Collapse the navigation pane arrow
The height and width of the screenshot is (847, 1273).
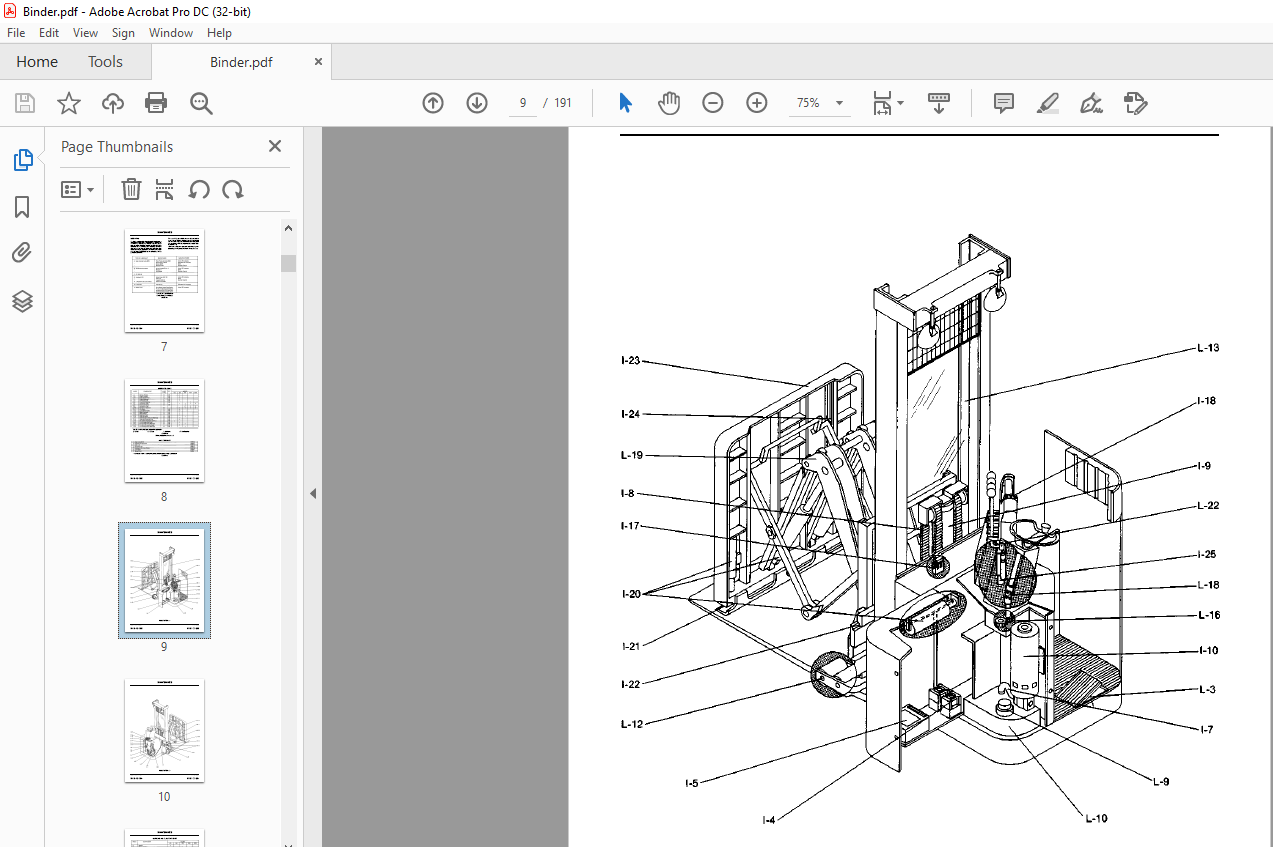[312, 493]
